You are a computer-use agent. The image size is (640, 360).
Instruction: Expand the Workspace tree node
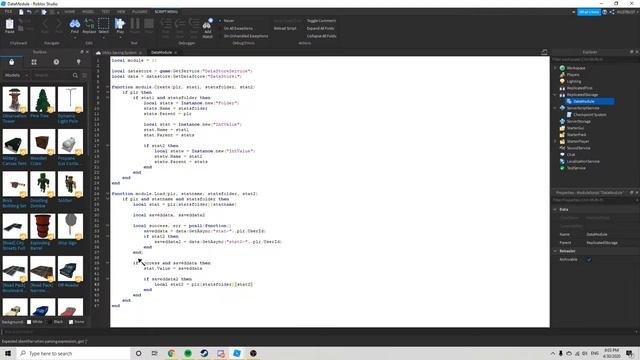point(555,68)
